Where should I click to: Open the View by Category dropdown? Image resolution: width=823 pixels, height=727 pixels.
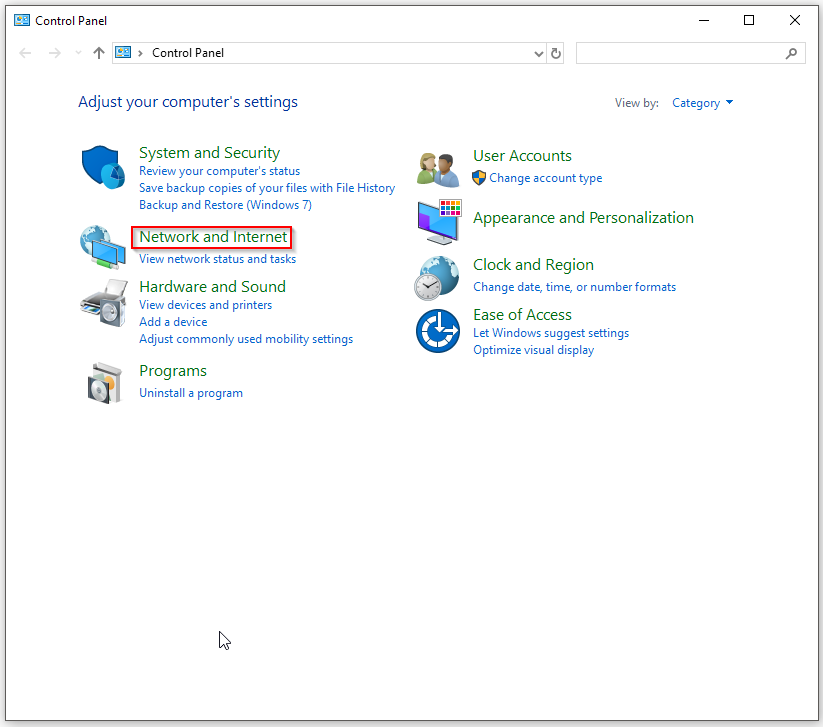tap(702, 103)
